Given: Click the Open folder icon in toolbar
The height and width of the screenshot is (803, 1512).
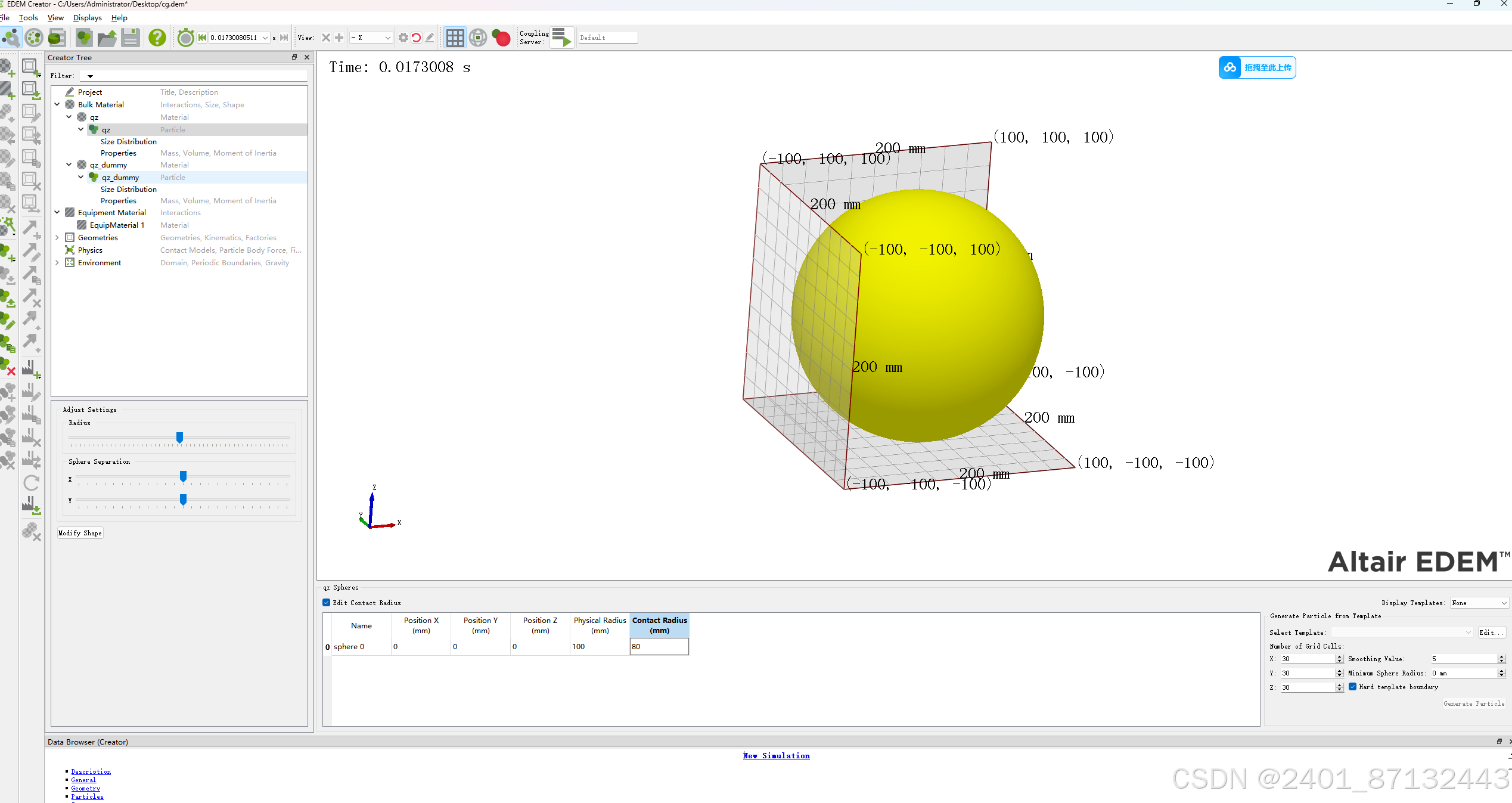Looking at the screenshot, I should [x=107, y=38].
